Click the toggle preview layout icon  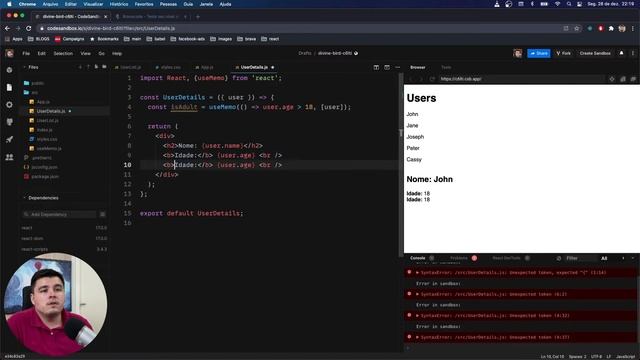click(387, 67)
